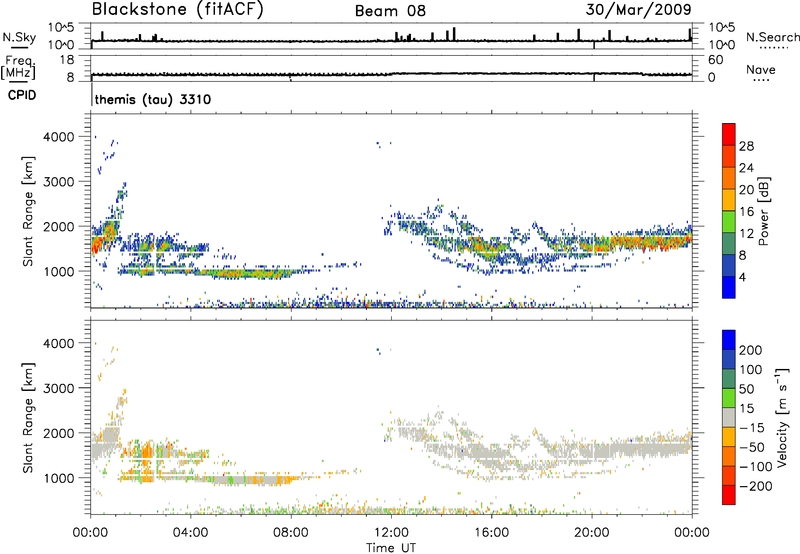Pick the red top segment of the Power color bar
Image resolution: width=800 pixels, height=554 pixels.
729,134
